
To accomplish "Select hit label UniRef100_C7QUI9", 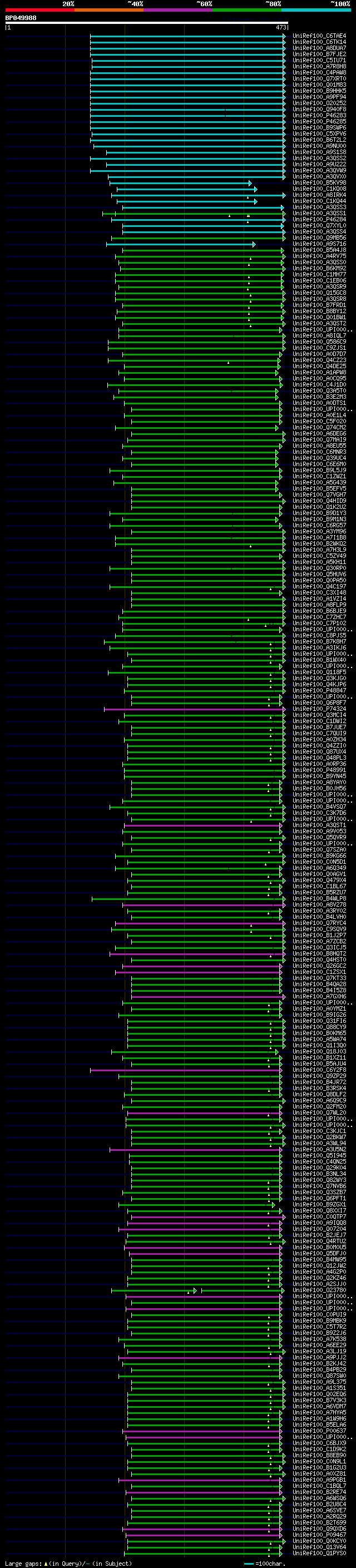I will (x=319, y=733).
